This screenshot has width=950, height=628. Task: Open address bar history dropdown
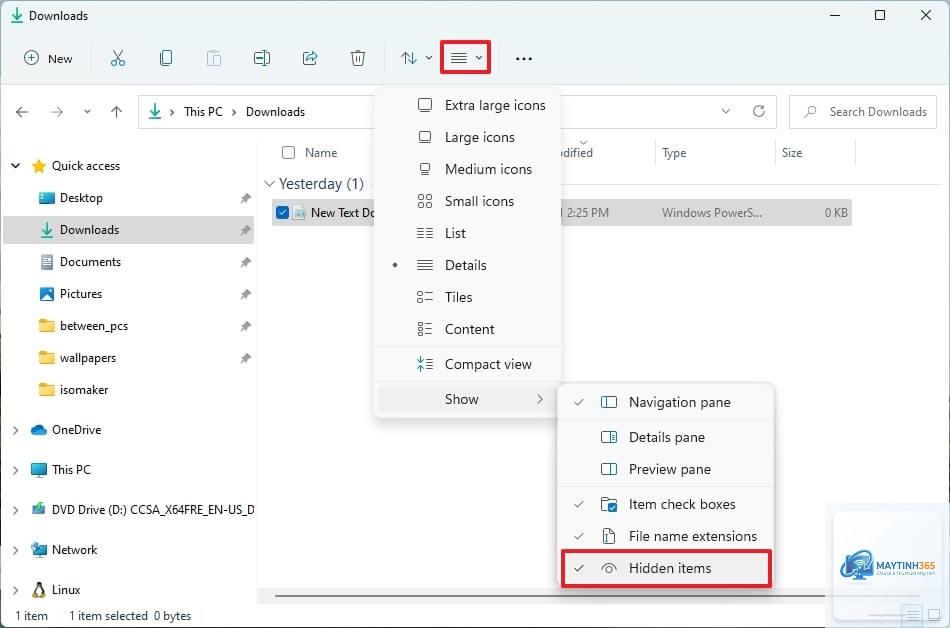point(726,111)
